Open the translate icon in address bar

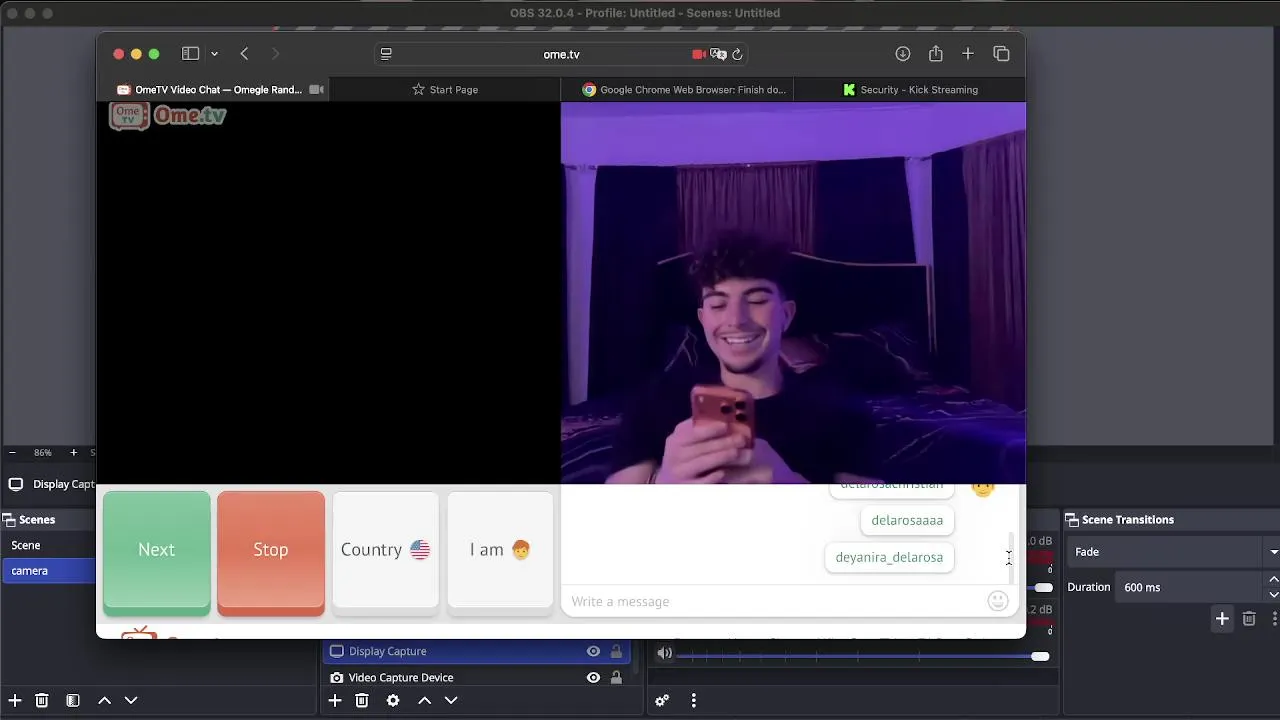pos(718,54)
